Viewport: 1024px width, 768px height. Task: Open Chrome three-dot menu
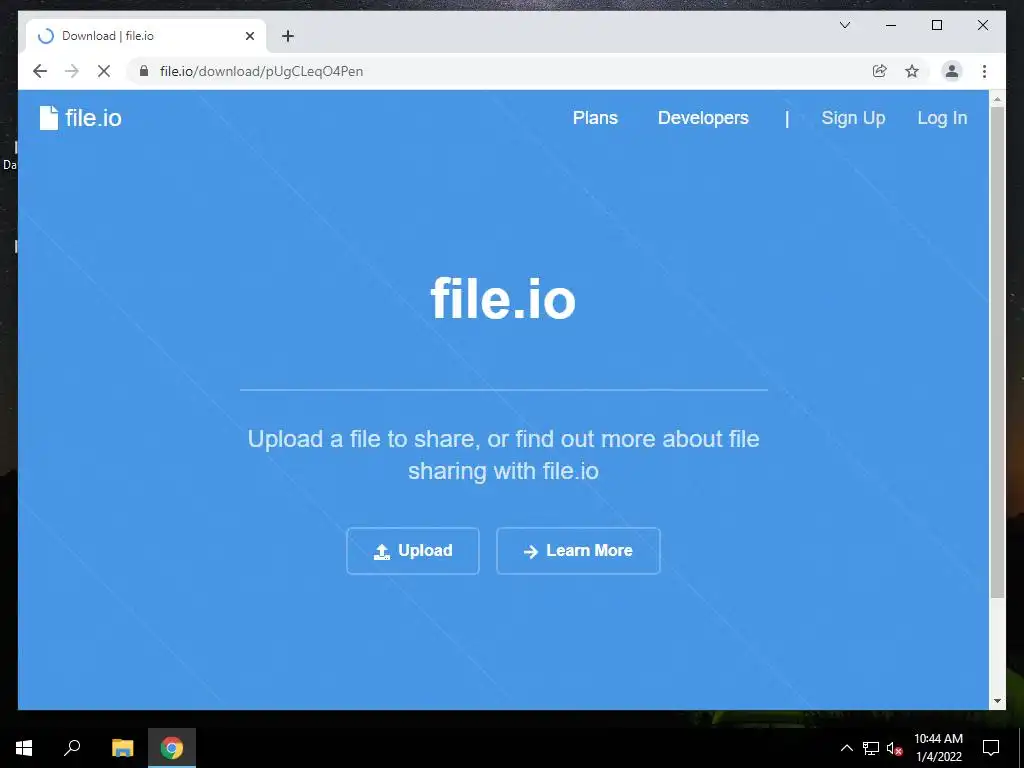pos(984,71)
